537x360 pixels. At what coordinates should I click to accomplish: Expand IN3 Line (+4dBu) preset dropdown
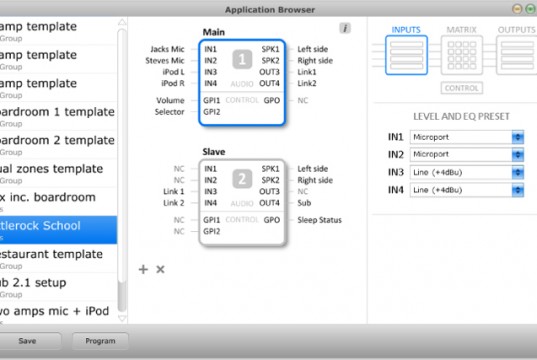pyautogui.click(x=466, y=172)
